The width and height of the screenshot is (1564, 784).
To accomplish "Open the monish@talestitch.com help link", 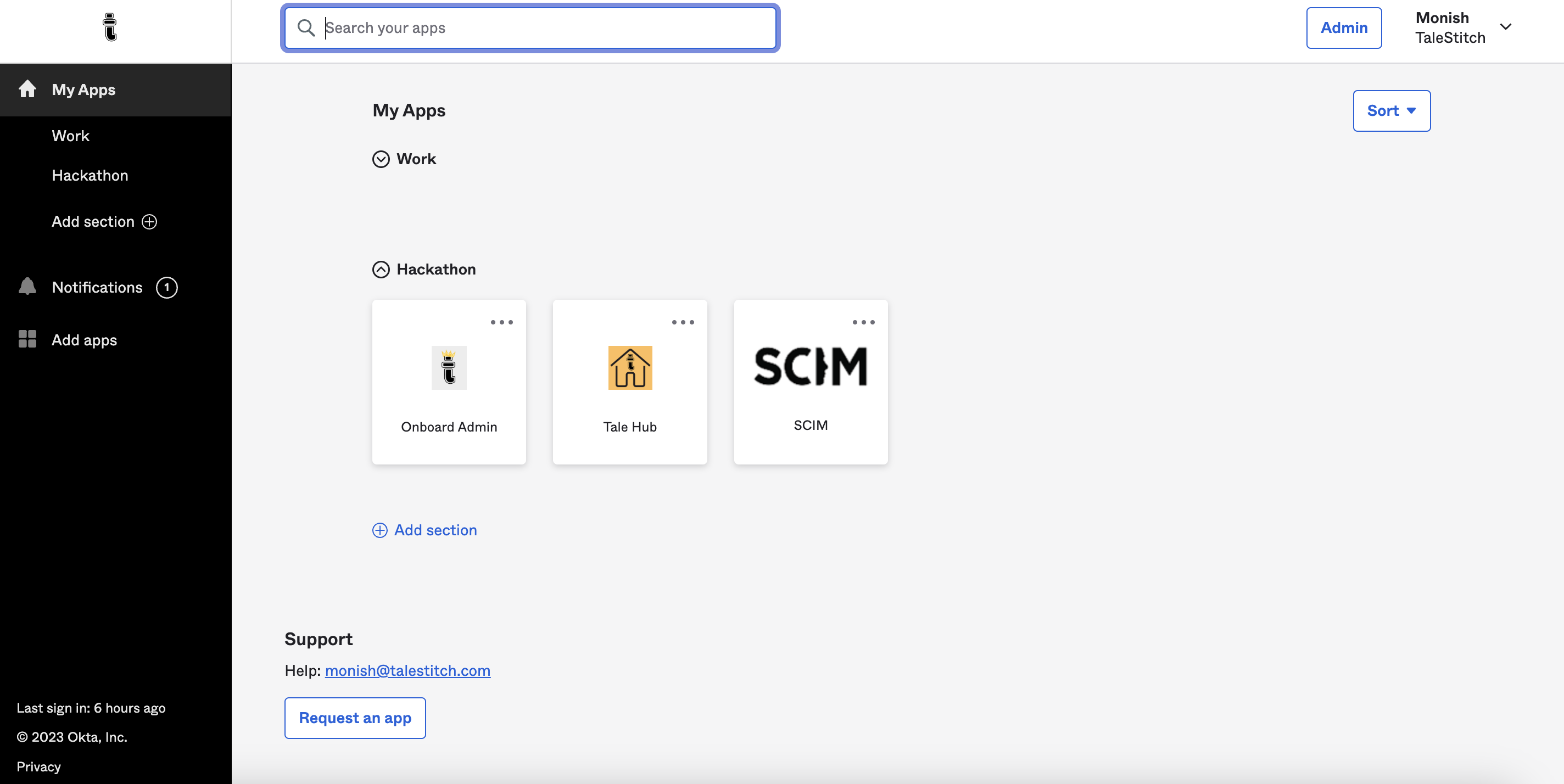I will click(407, 670).
